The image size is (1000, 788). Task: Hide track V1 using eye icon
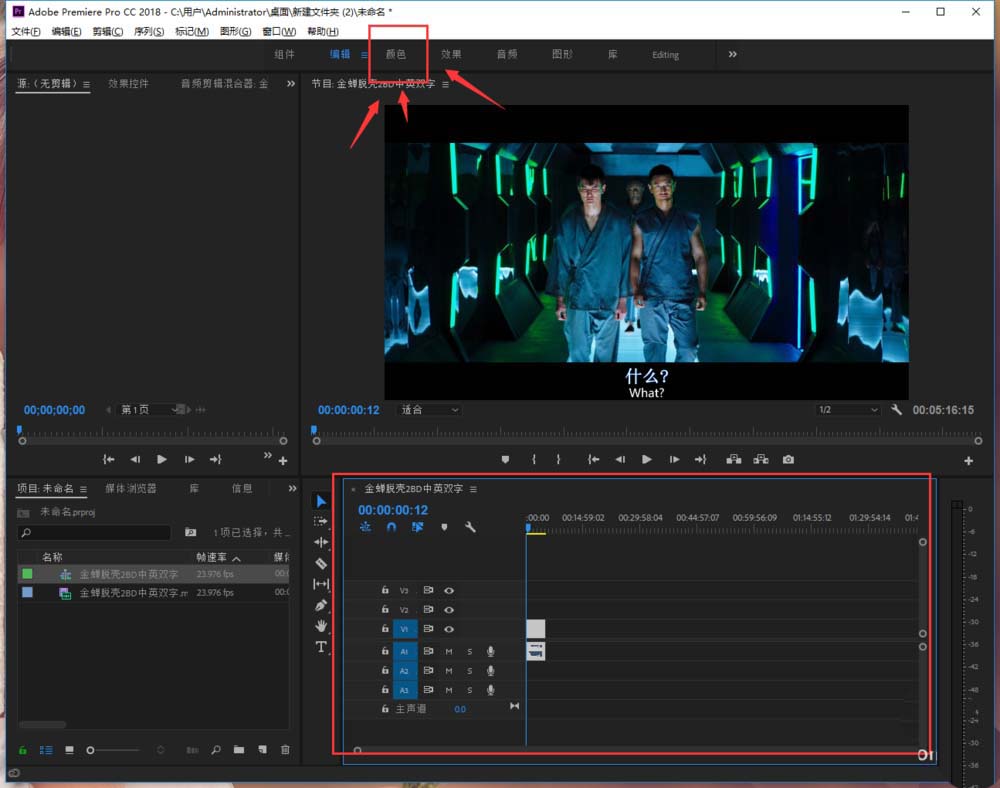(449, 629)
